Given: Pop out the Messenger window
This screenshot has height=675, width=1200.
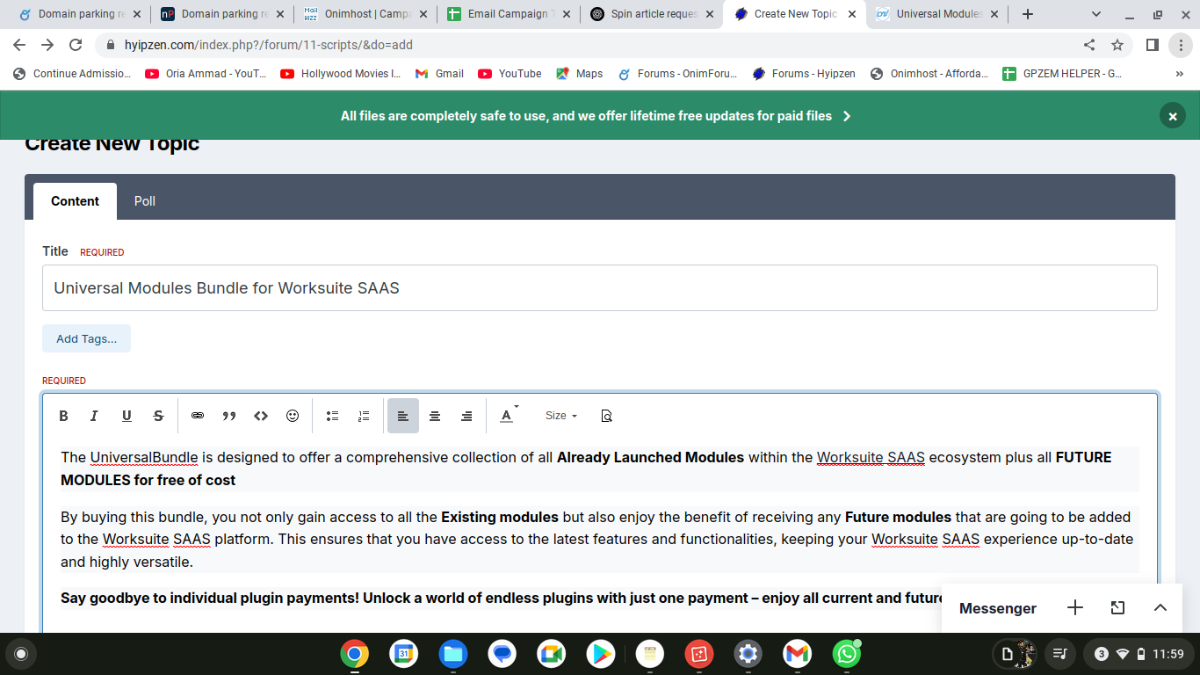Looking at the screenshot, I should tap(1118, 608).
